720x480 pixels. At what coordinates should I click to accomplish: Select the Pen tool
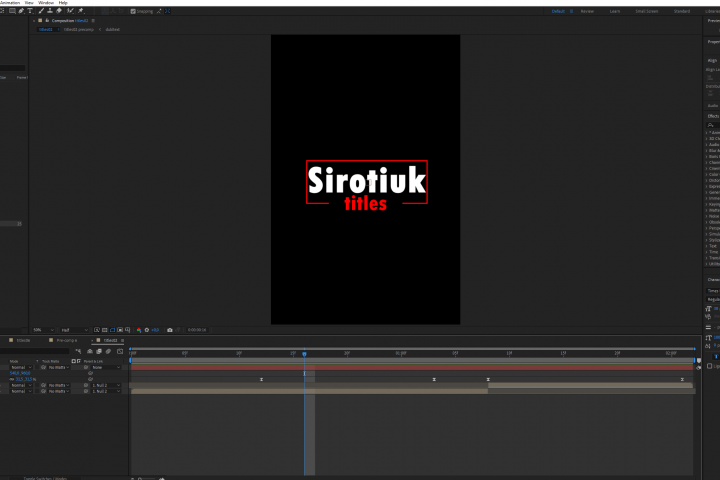21,11
